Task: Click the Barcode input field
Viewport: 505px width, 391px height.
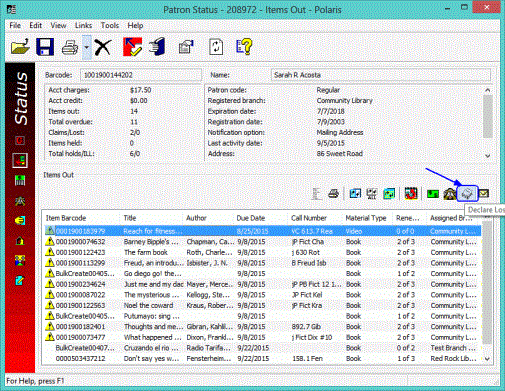Action: click(141, 75)
